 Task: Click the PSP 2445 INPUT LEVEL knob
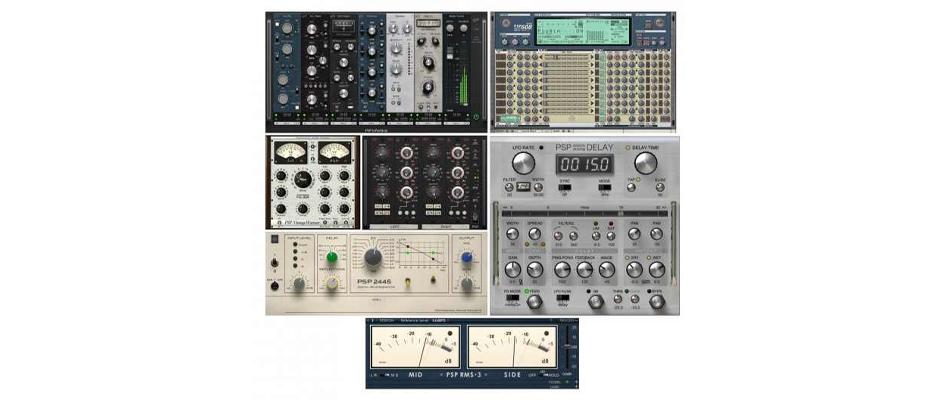(299, 284)
